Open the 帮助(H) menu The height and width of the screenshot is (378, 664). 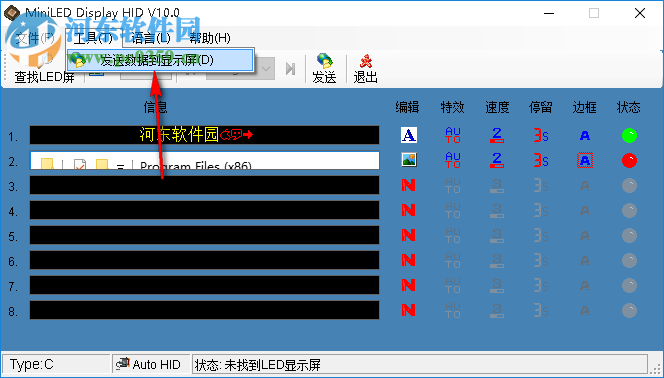point(210,38)
